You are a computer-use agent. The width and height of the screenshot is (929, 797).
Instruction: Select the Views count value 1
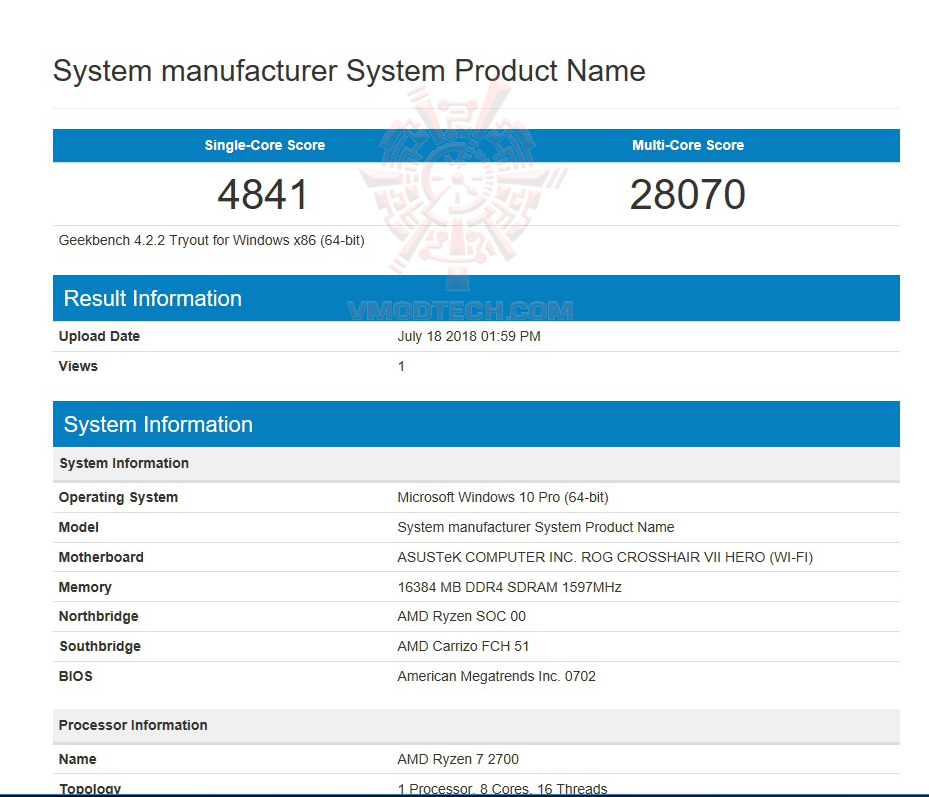point(401,366)
